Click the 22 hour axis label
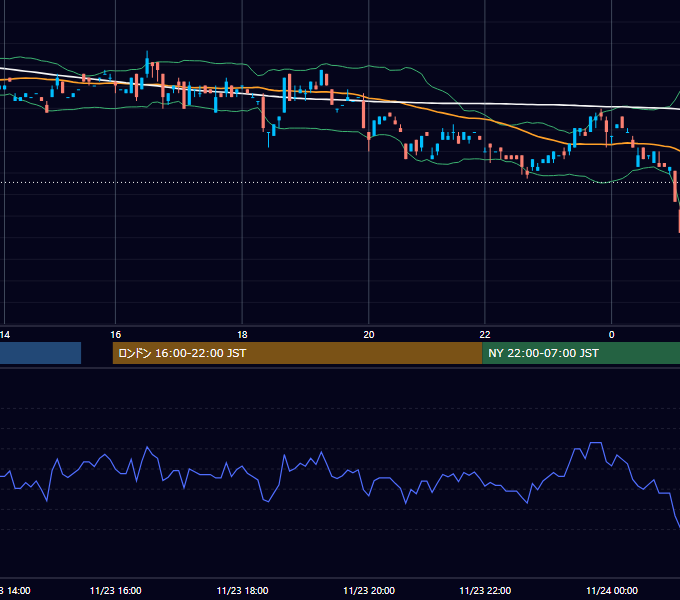 [x=485, y=335]
